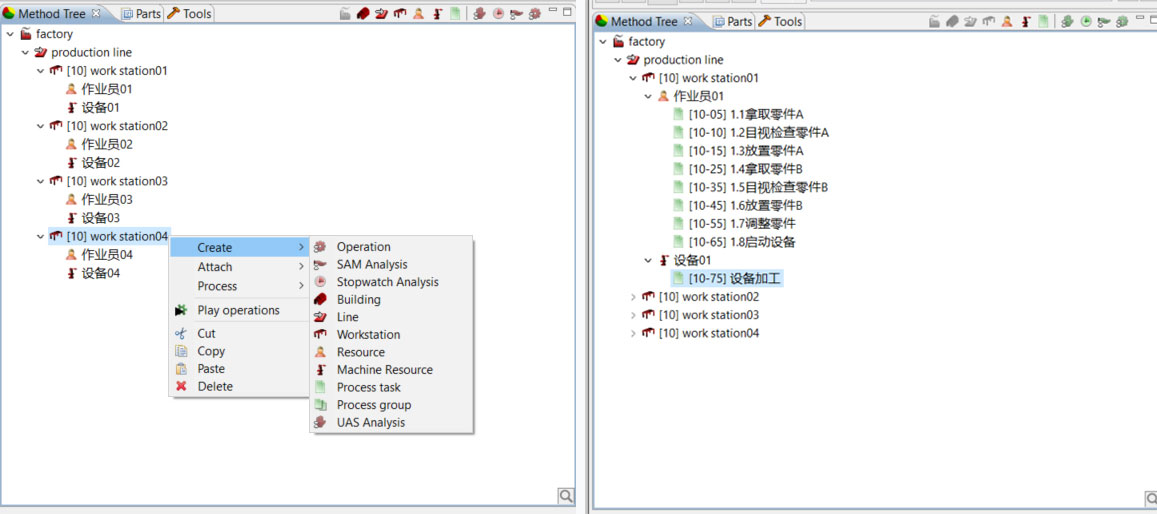Select [10-35] 1.5目视检查零件B in right tree

coord(758,187)
